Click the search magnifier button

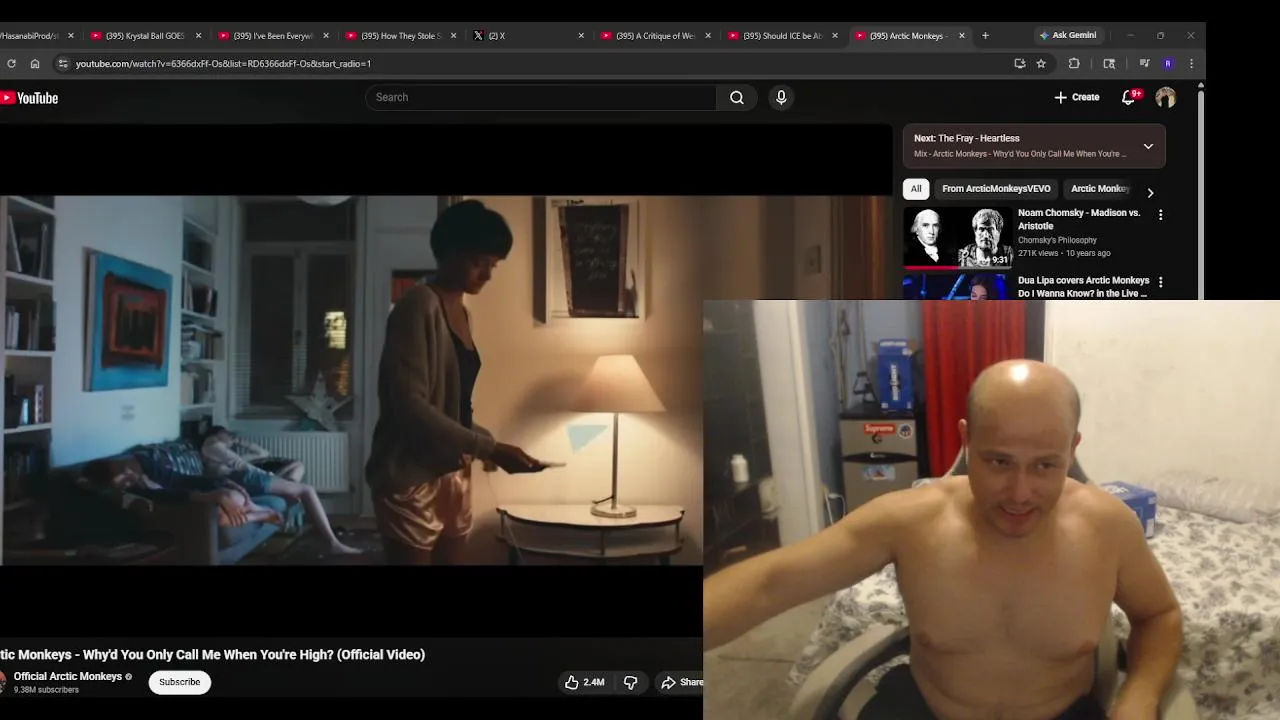pyautogui.click(x=737, y=97)
